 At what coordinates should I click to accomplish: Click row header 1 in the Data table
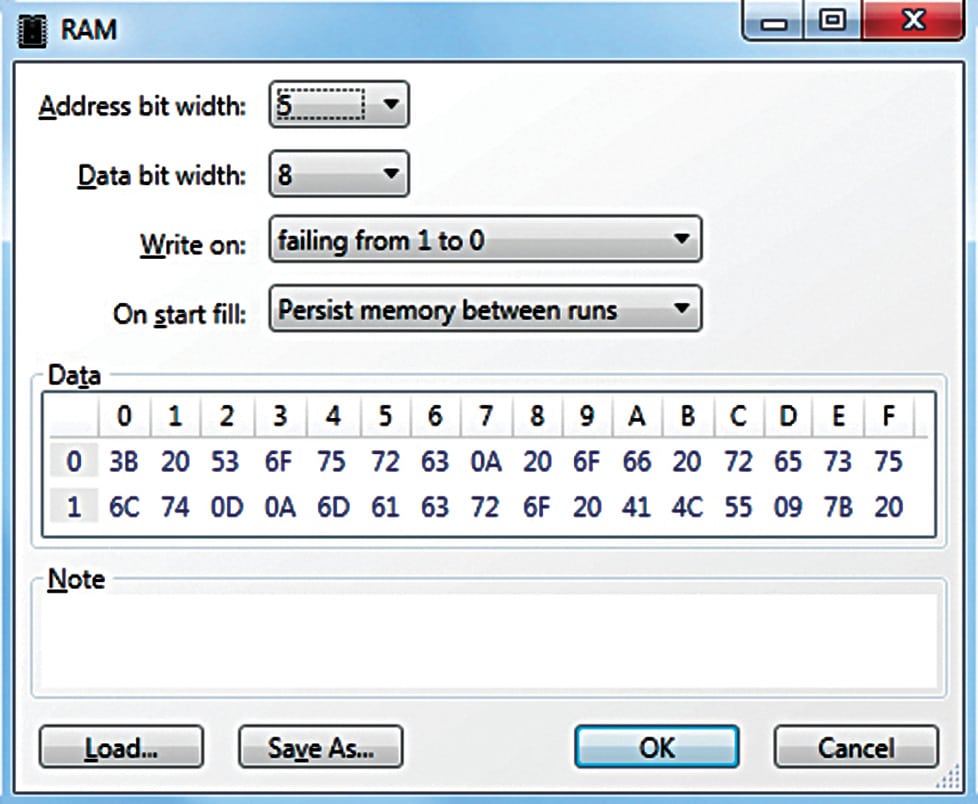pyautogui.click(x=72, y=508)
